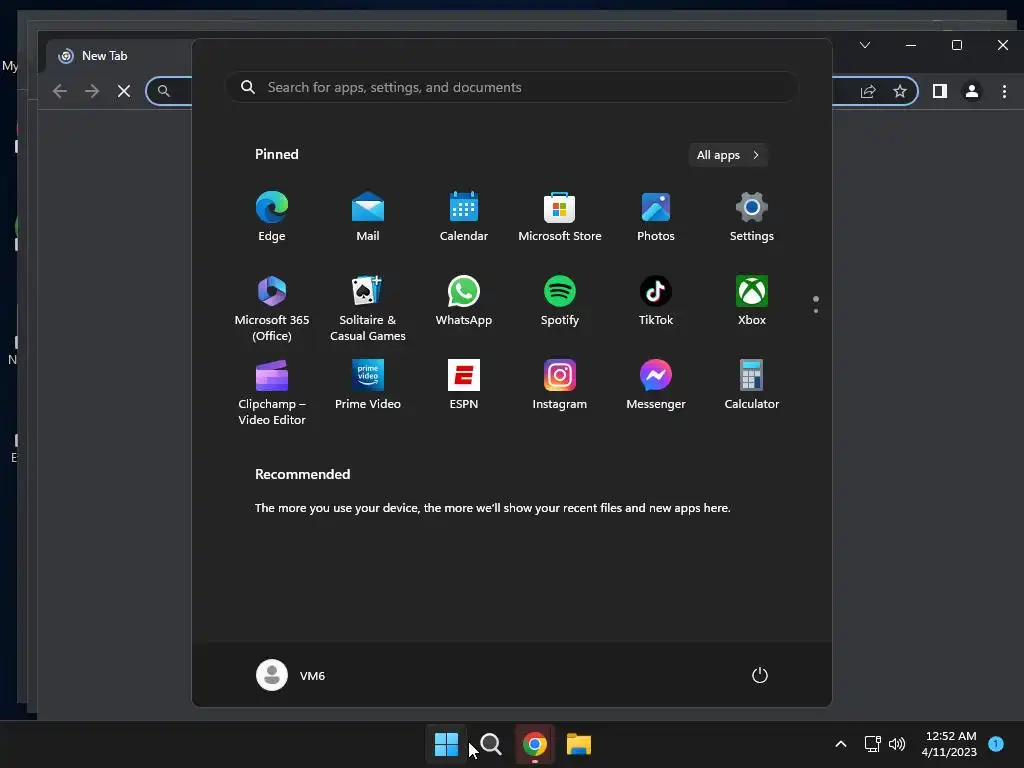Screen dimensions: 1024x768
Task: Open Chrome tab search dropdown
Action: 865,45
